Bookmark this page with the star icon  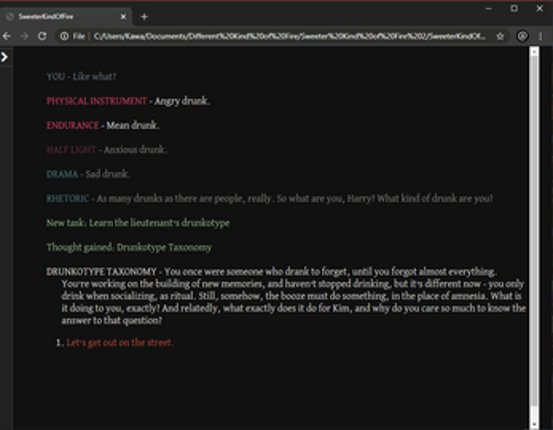[500, 36]
